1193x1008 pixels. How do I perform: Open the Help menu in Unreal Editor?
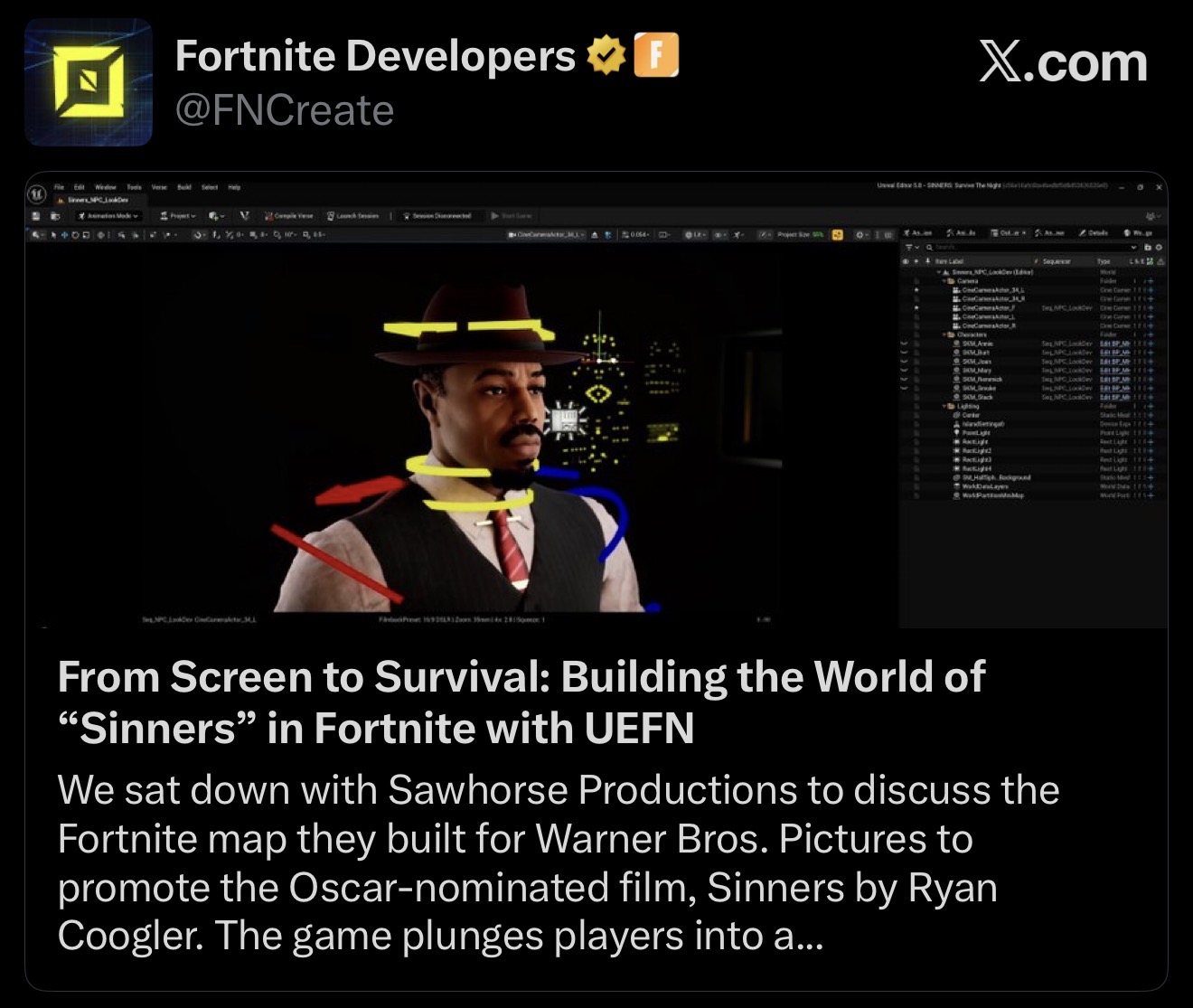(x=234, y=187)
